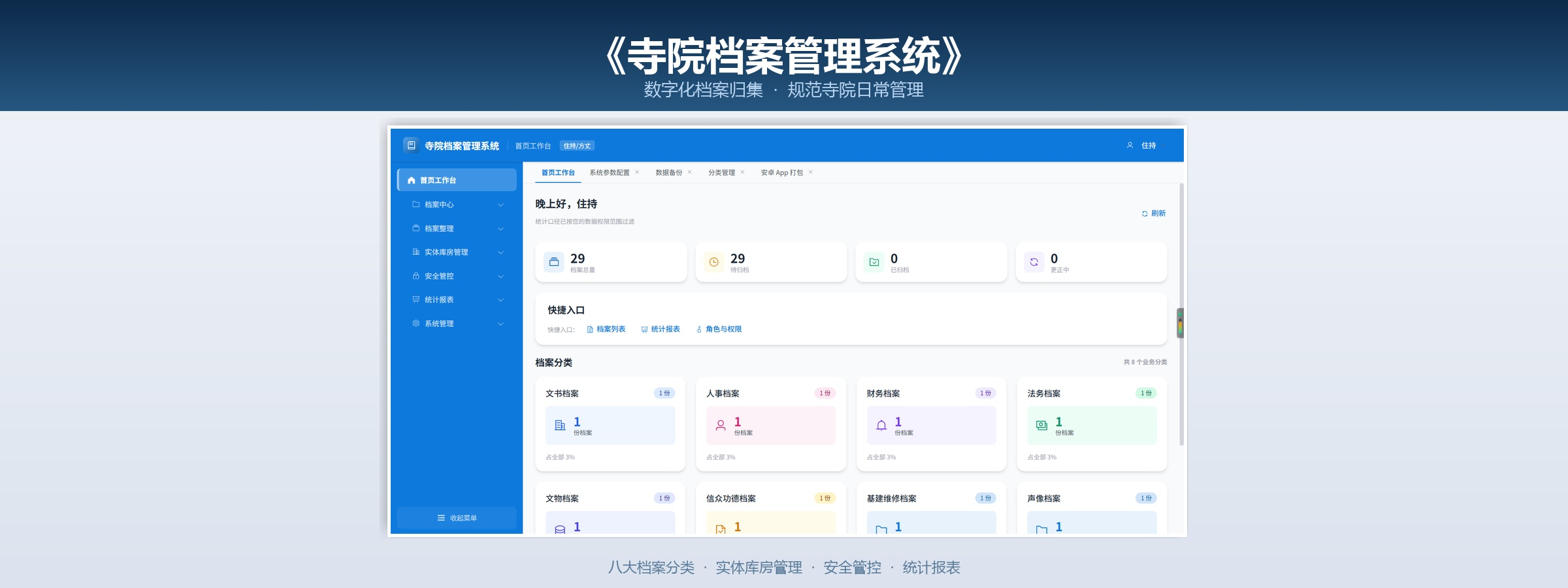Image resolution: width=1568 pixels, height=588 pixels.
Task: Click the user avatar icon beside 住持
Action: [x=1130, y=146]
